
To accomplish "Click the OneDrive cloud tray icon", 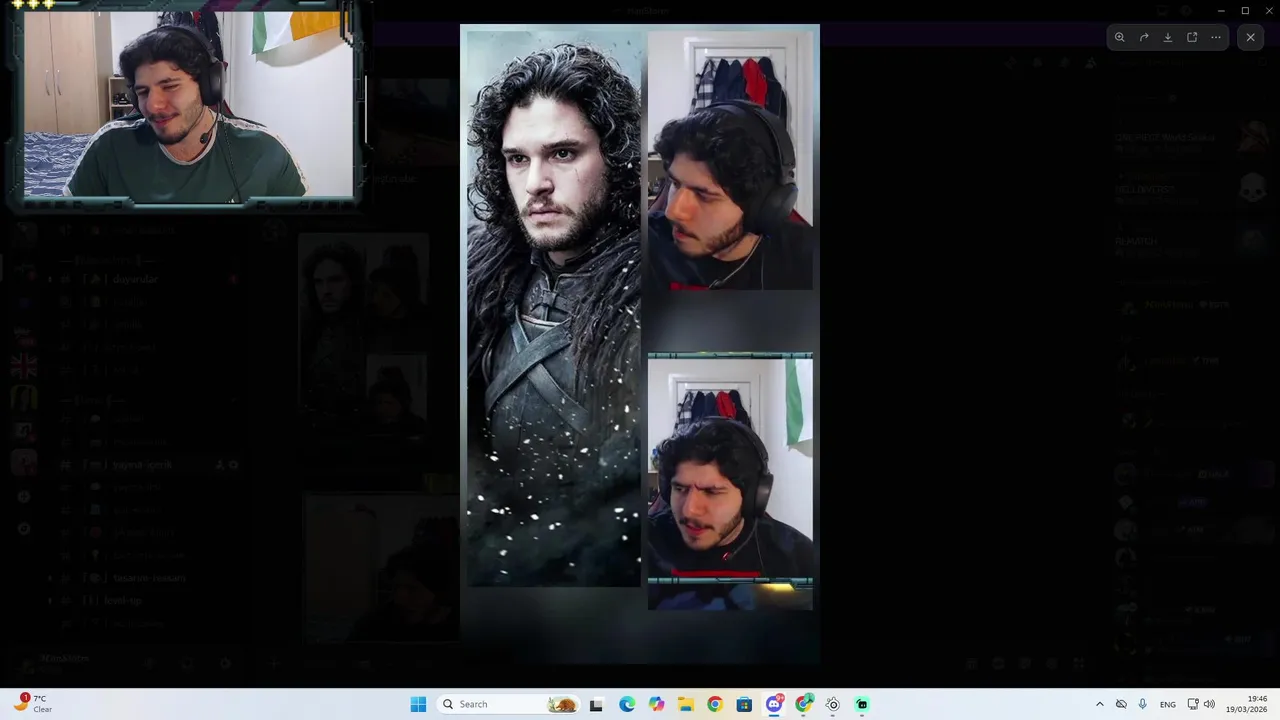I will click(1121, 704).
